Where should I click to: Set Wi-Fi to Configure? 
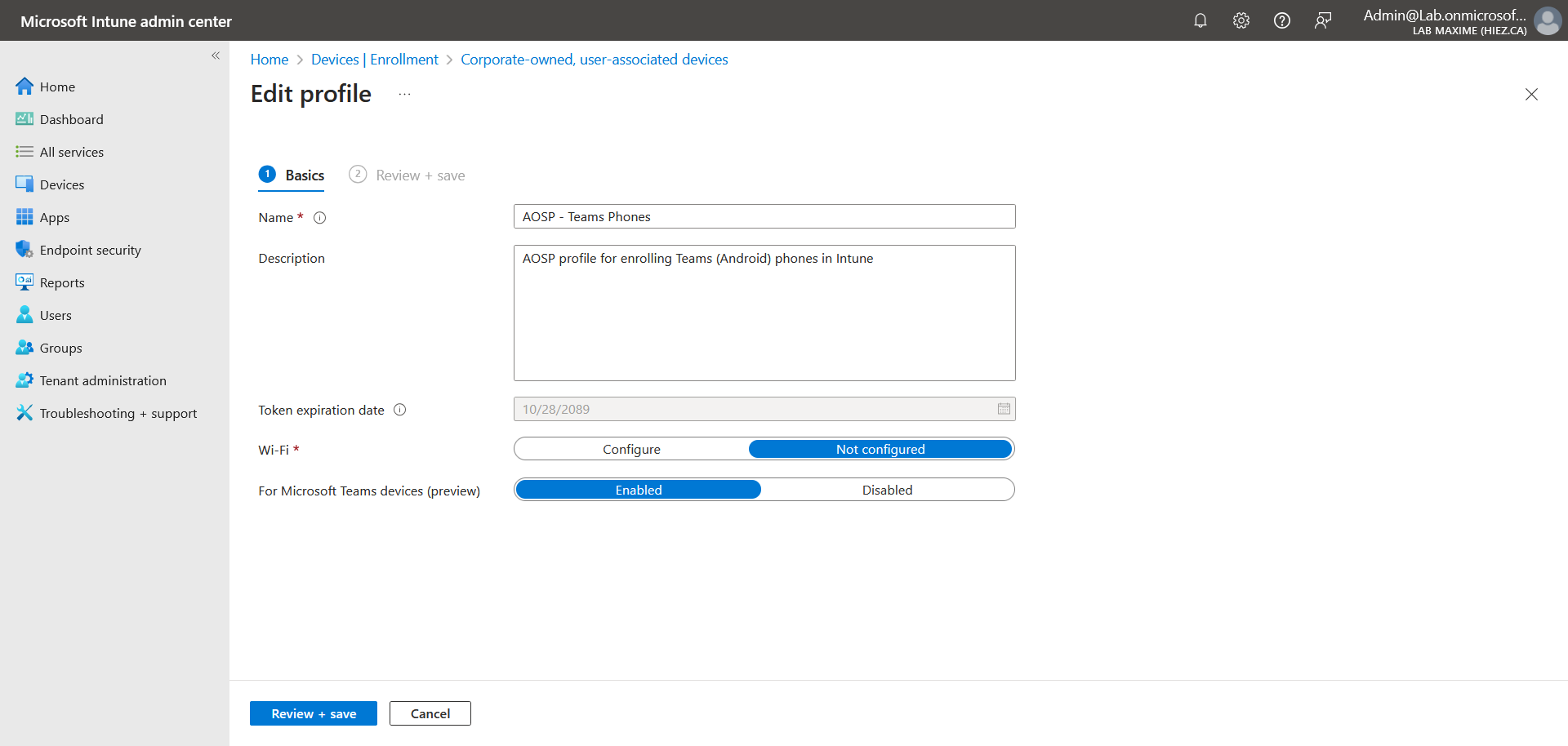click(x=631, y=449)
